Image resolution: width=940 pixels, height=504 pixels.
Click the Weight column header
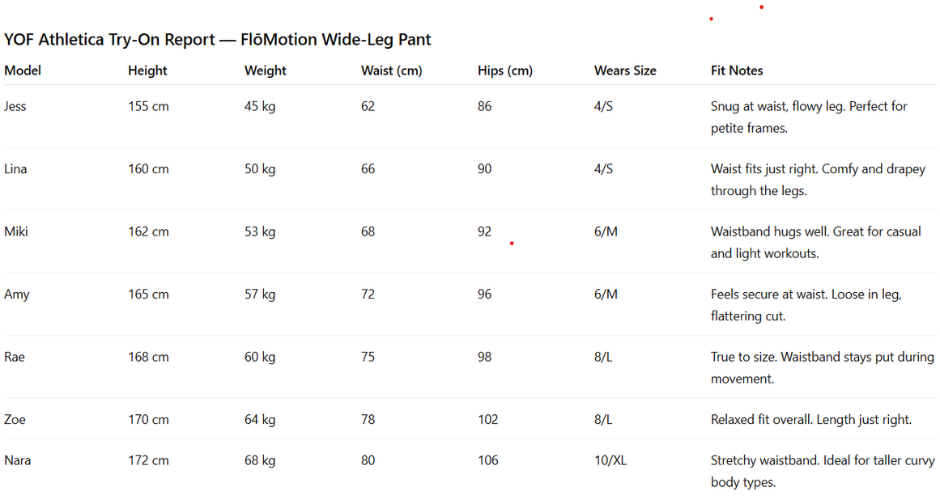(x=265, y=71)
